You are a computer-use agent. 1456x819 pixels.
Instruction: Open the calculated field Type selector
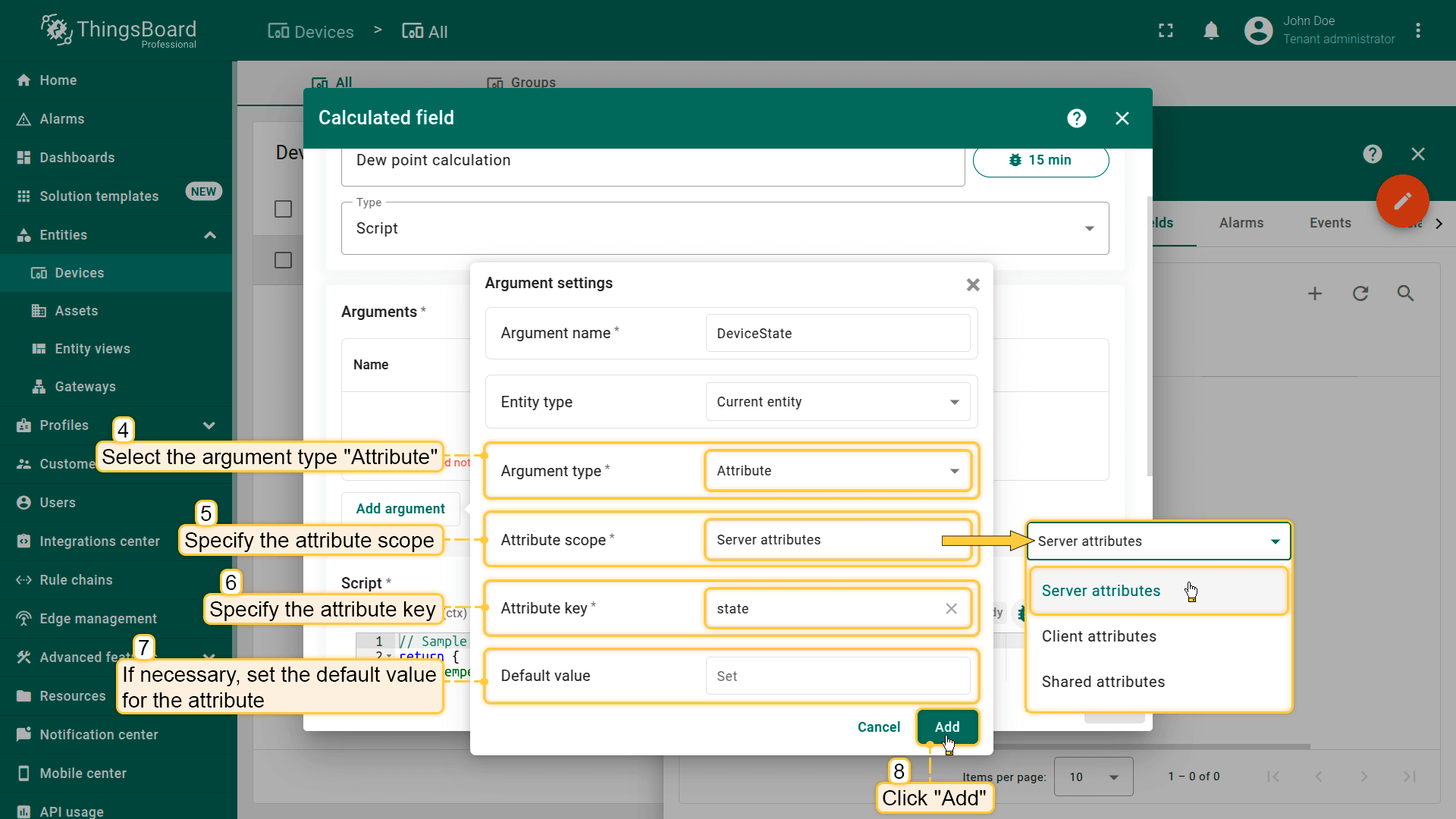(724, 228)
